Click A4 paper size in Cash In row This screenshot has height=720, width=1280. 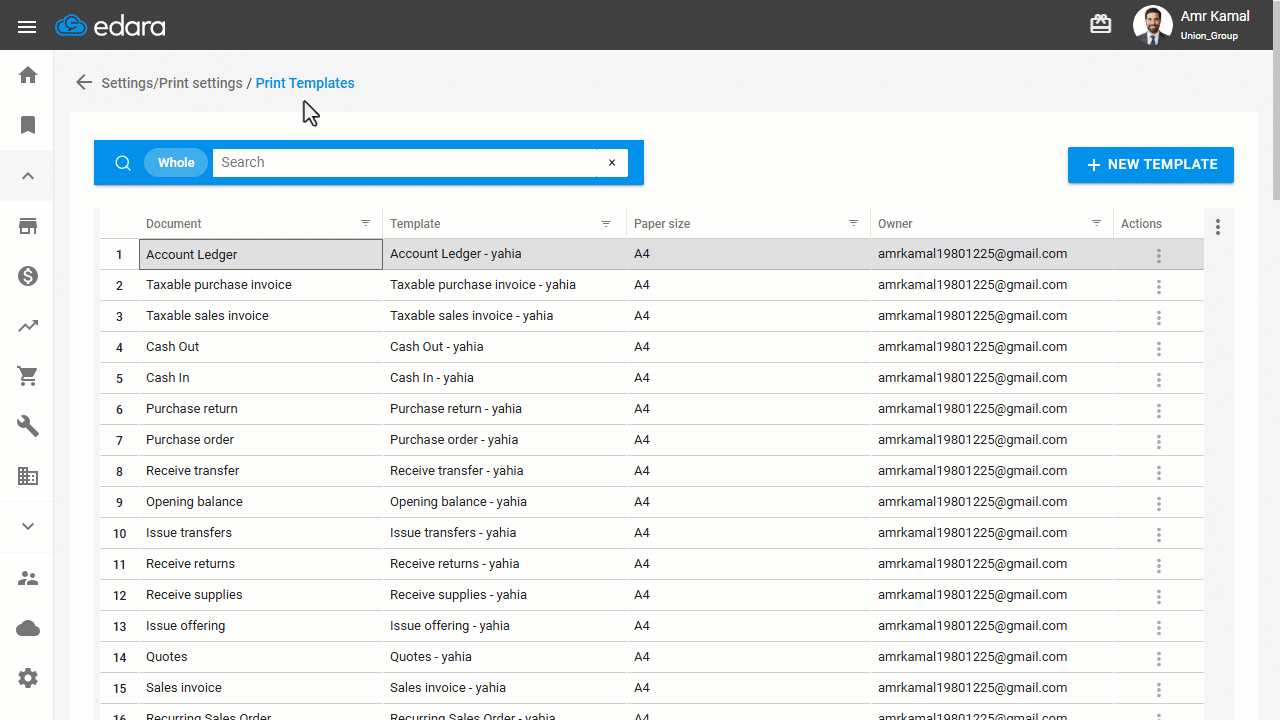coord(642,378)
